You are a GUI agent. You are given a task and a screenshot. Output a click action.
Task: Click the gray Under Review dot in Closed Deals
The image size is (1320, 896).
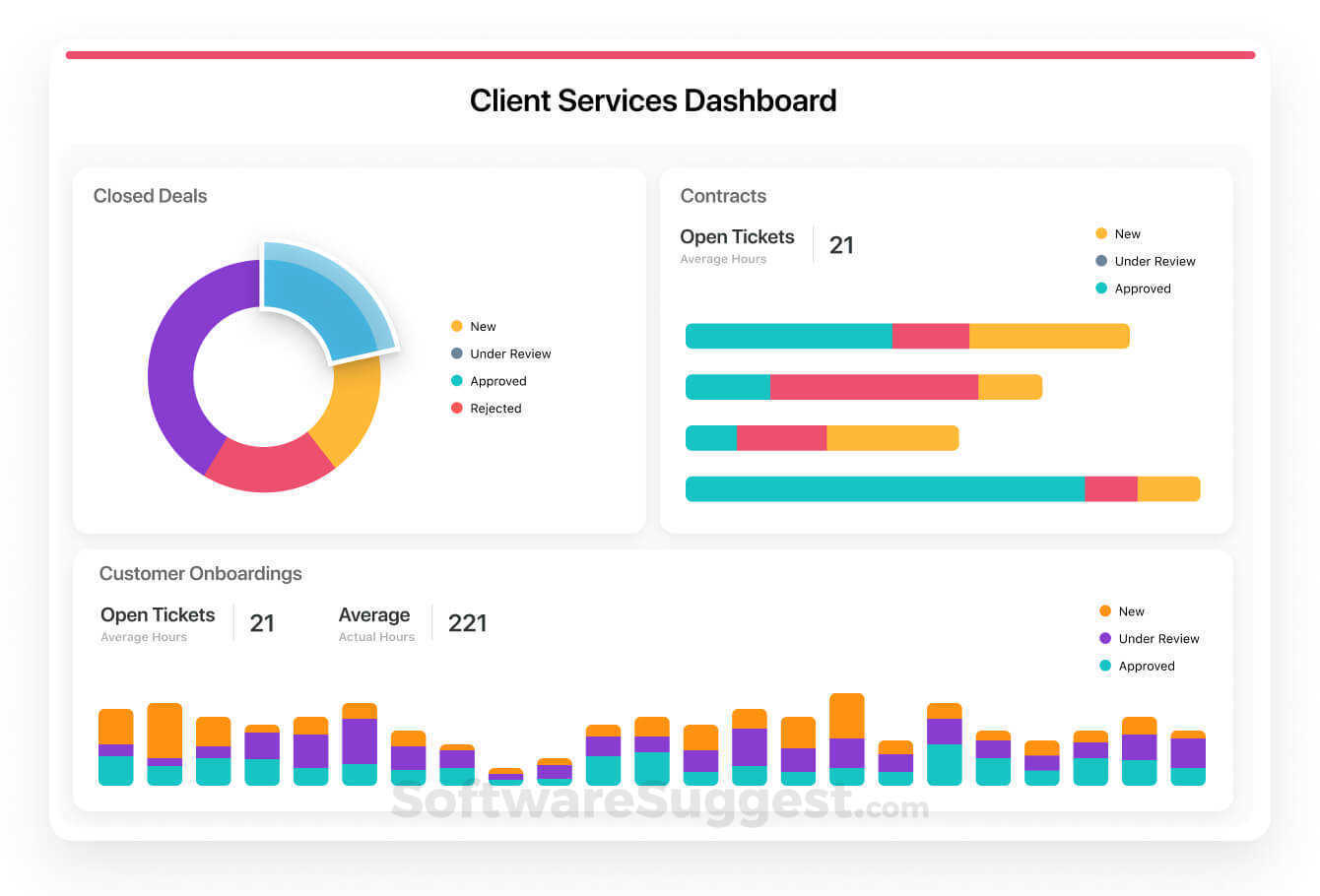tap(458, 353)
